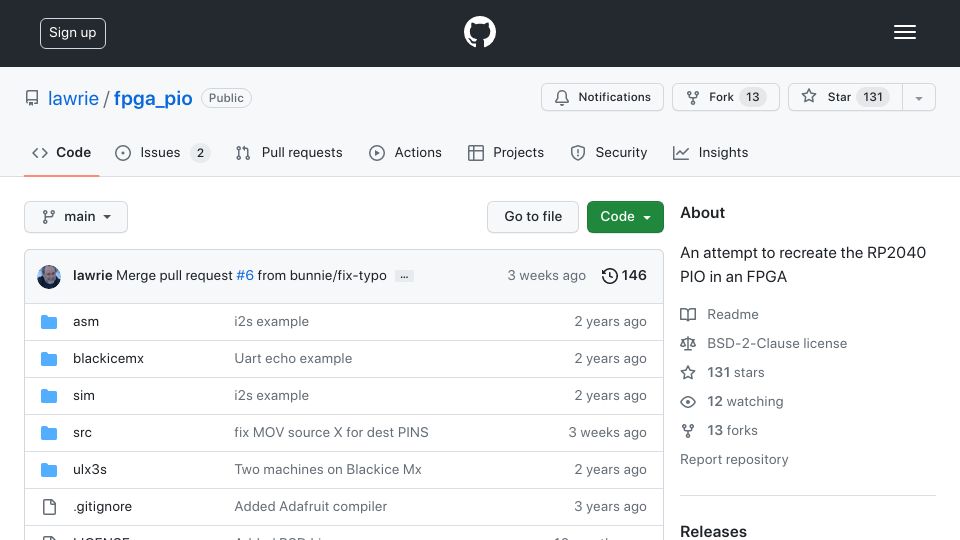This screenshot has height=540, width=960.
Task: Click the commit history clock icon
Action: [x=609, y=276]
